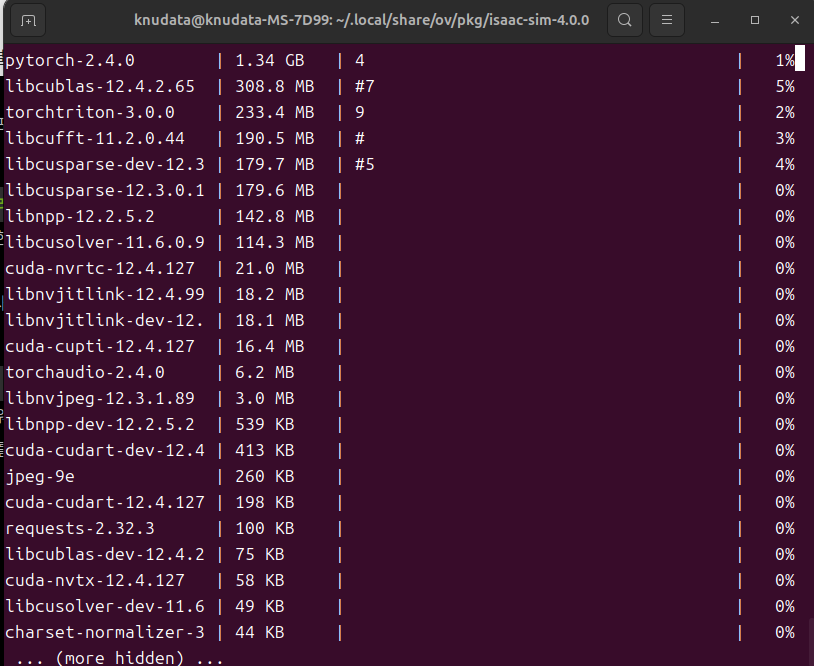Select the jpeg-9e package name
This screenshot has width=814, height=666.
tap(40, 477)
